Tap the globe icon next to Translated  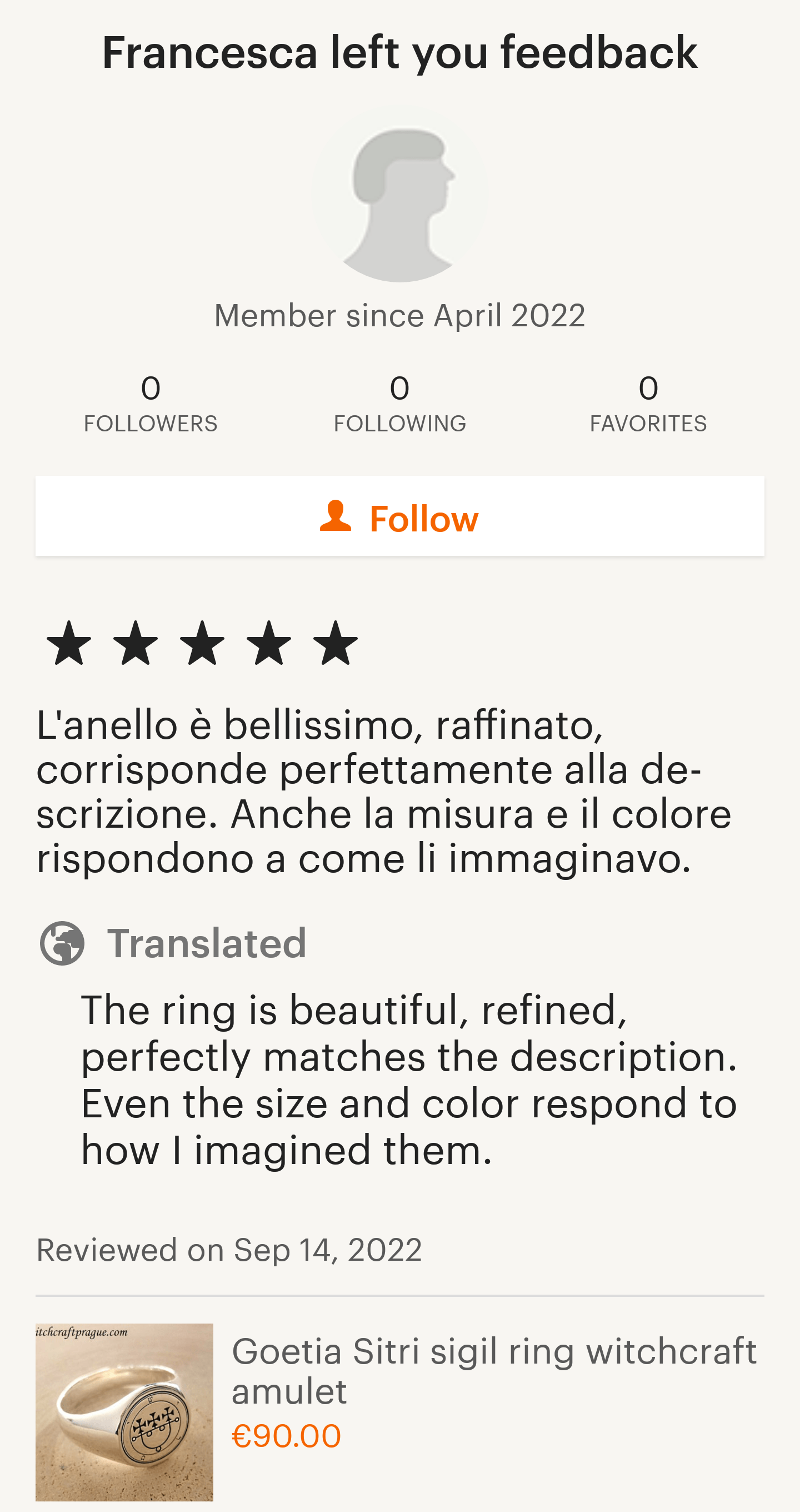tap(62, 943)
